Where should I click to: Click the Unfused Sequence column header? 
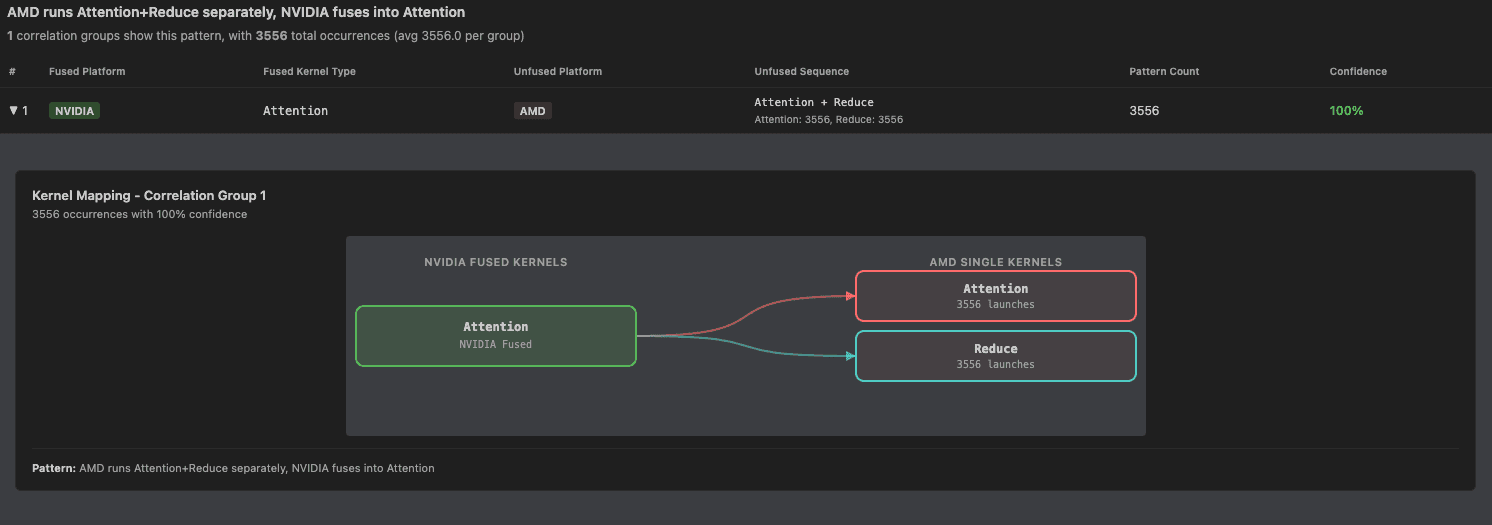click(801, 72)
